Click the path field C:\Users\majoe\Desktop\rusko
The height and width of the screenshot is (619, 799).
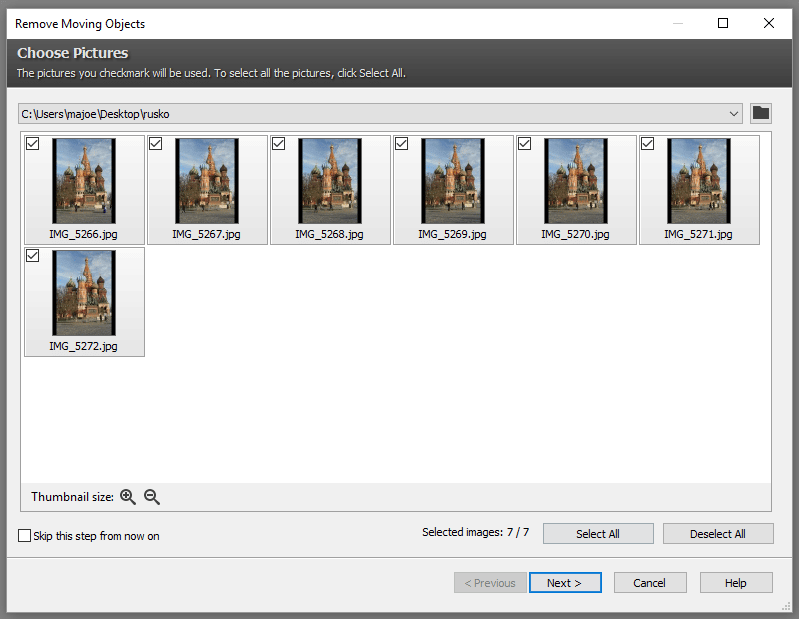point(380,114)
